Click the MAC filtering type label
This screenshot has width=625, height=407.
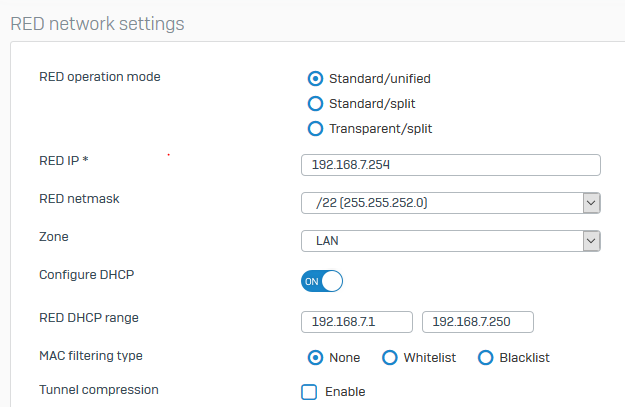tap(91, 356)
